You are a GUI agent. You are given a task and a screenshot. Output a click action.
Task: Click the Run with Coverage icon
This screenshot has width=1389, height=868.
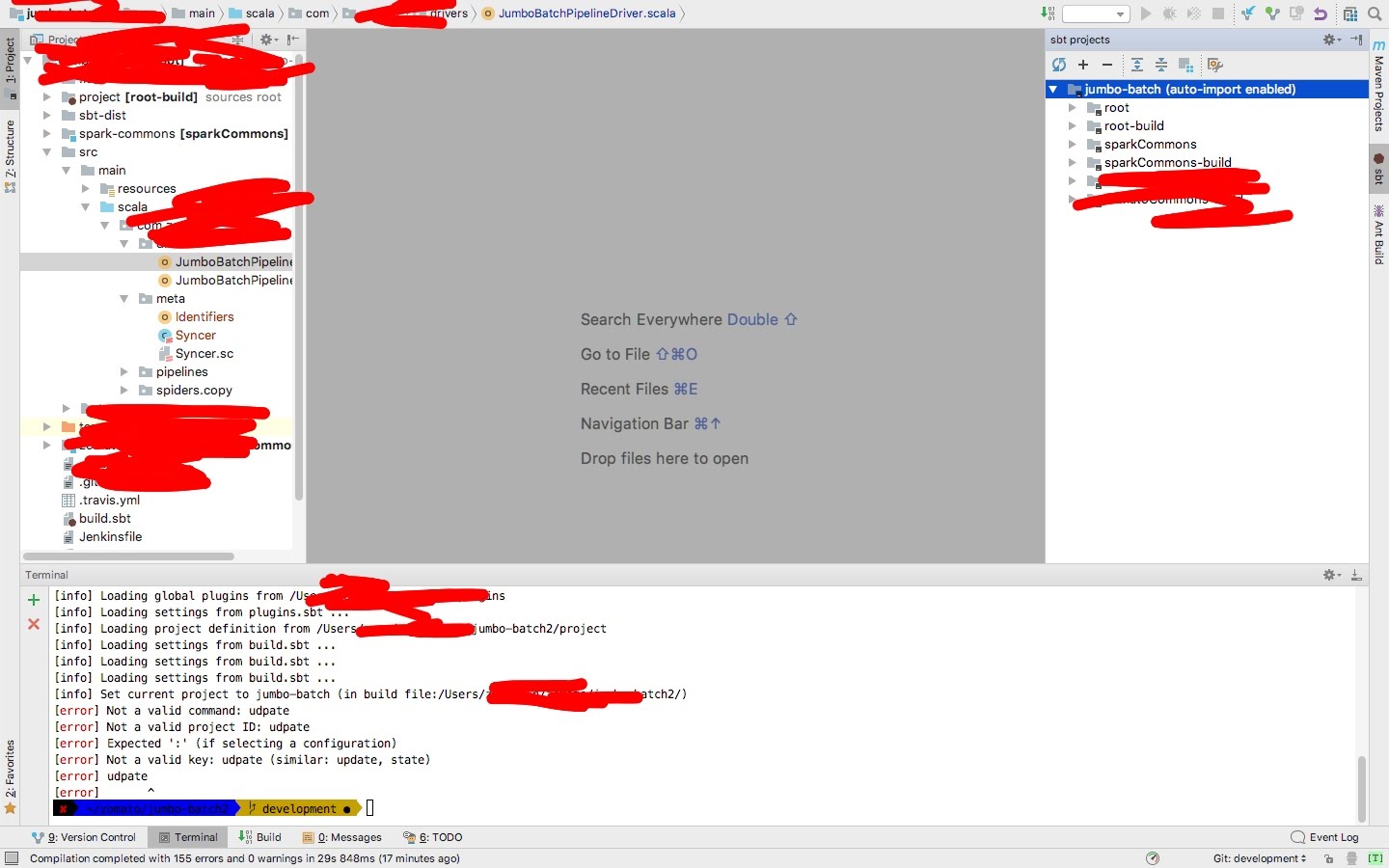pyautogui.click(x=1194, y=14)
